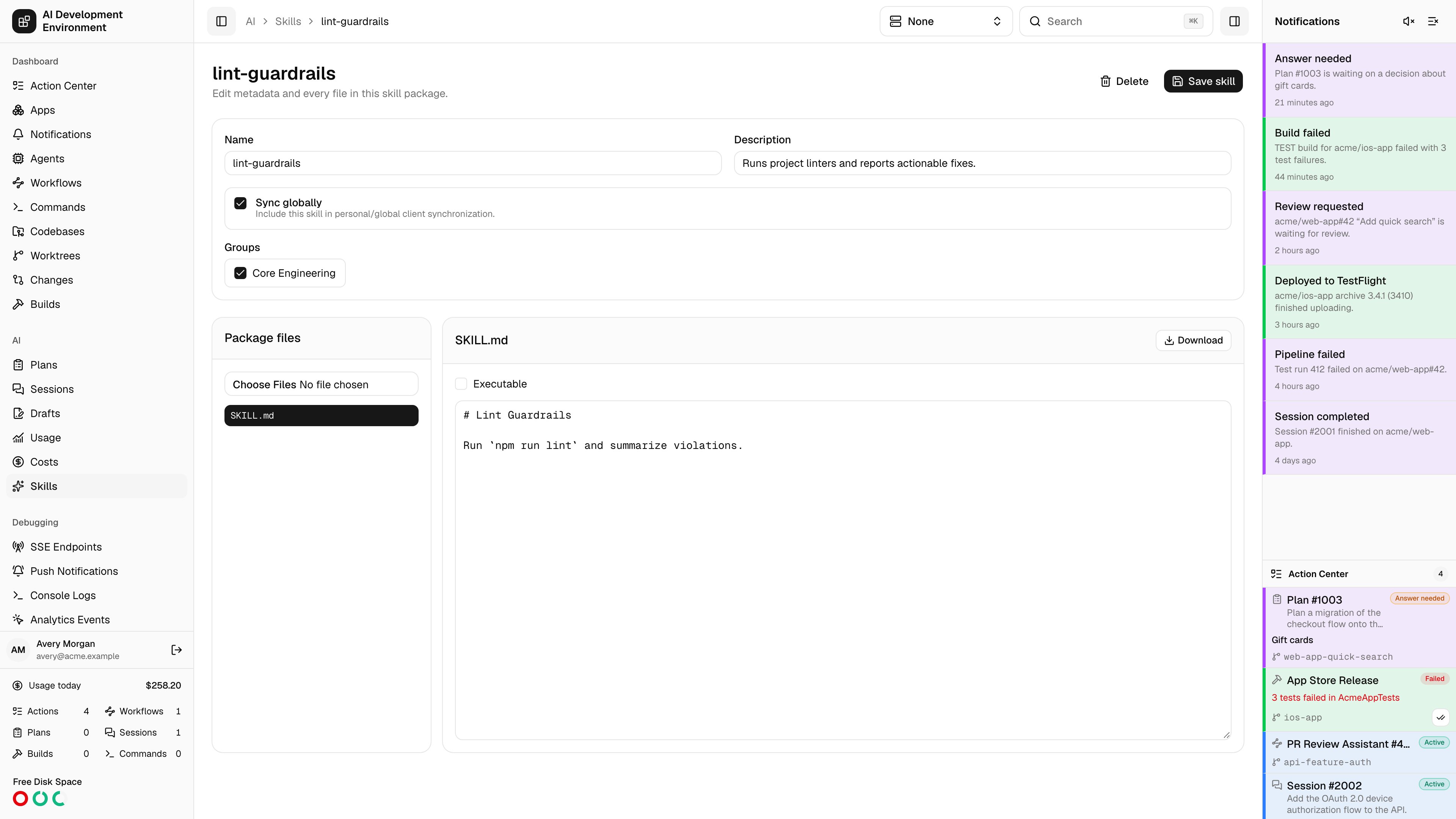The image size is (1456, 819).
Task: Mute notifications with the speaker icon
Action: [x=1409, y=22]
